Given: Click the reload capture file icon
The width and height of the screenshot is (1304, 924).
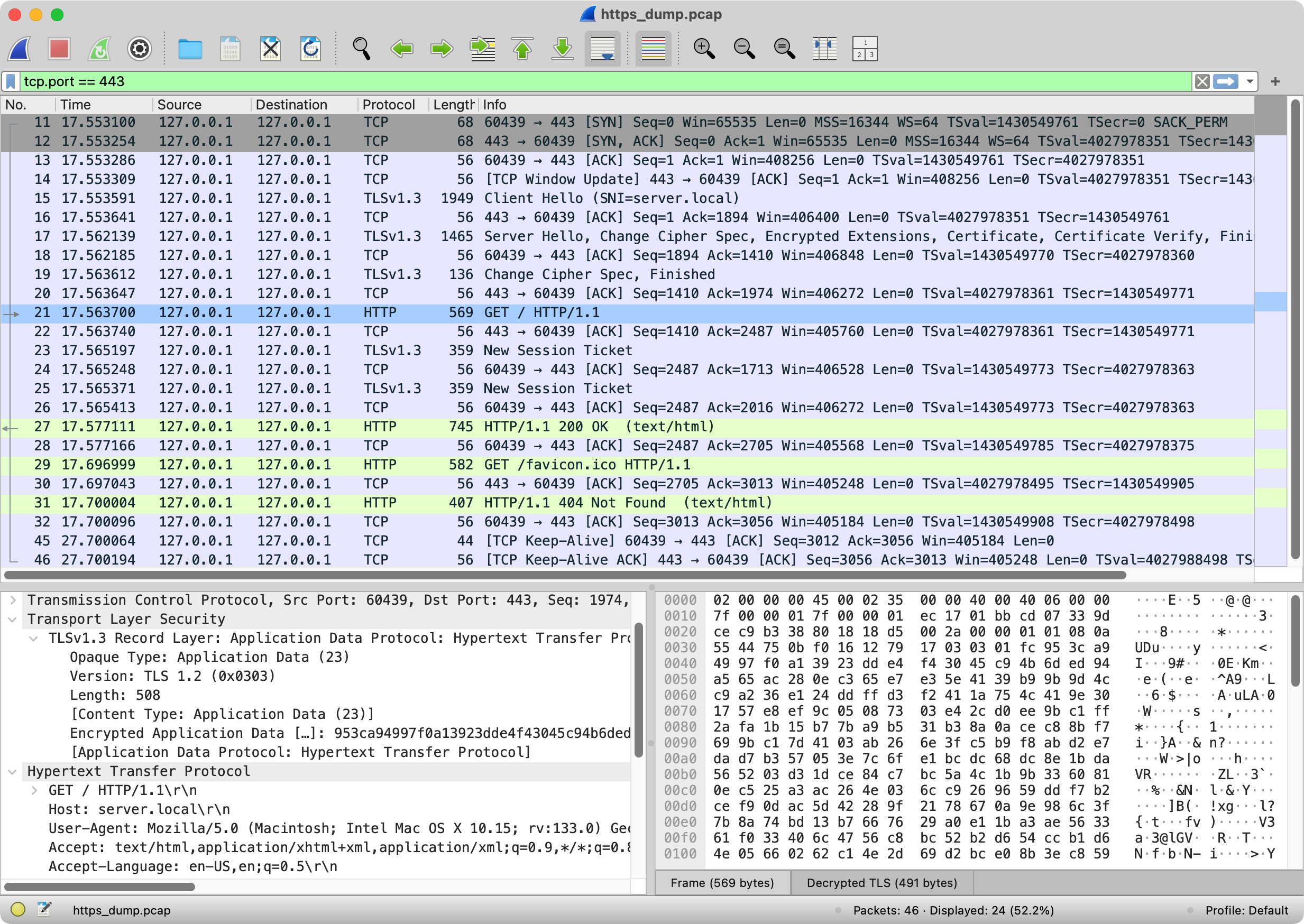Looking at the screenshot, I should tap(311, 48).
